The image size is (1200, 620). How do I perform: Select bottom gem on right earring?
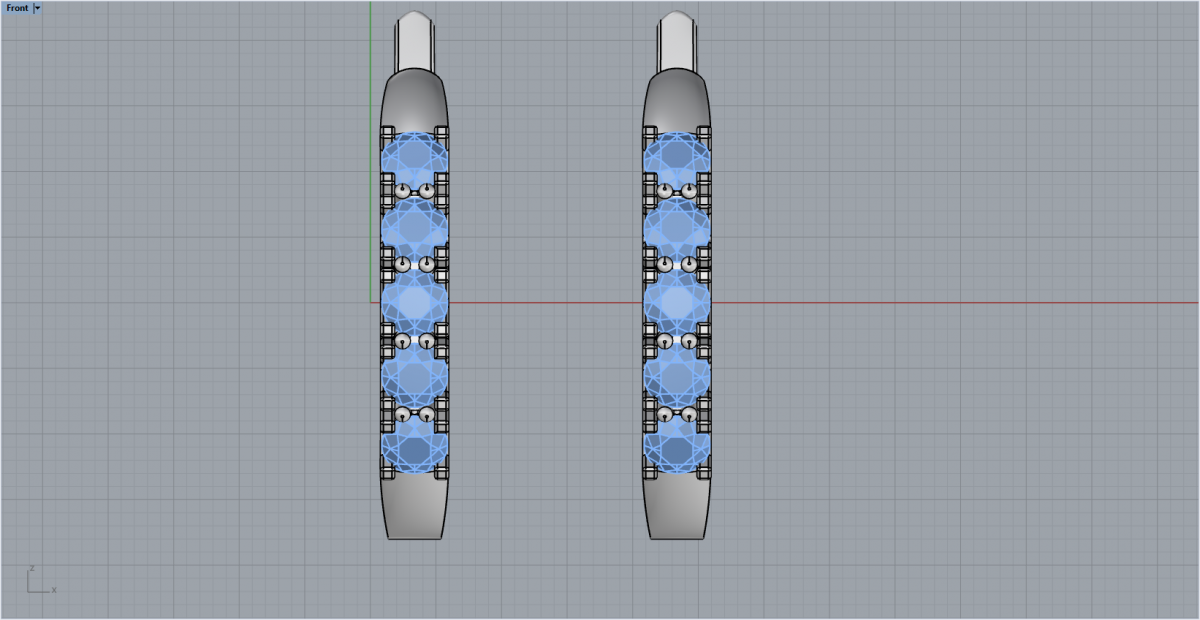[678, 446]
